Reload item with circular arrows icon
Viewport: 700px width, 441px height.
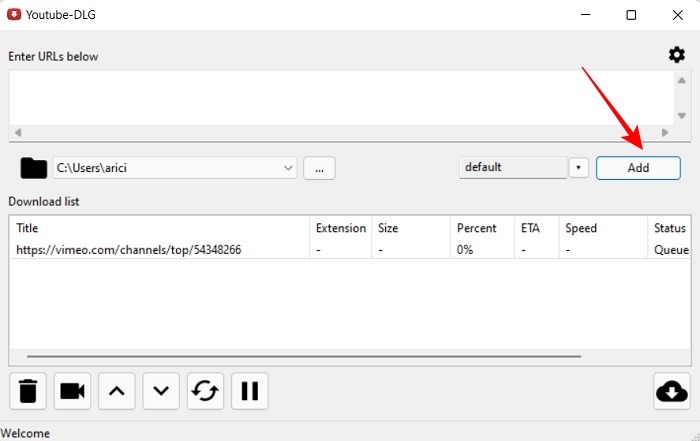205,391
